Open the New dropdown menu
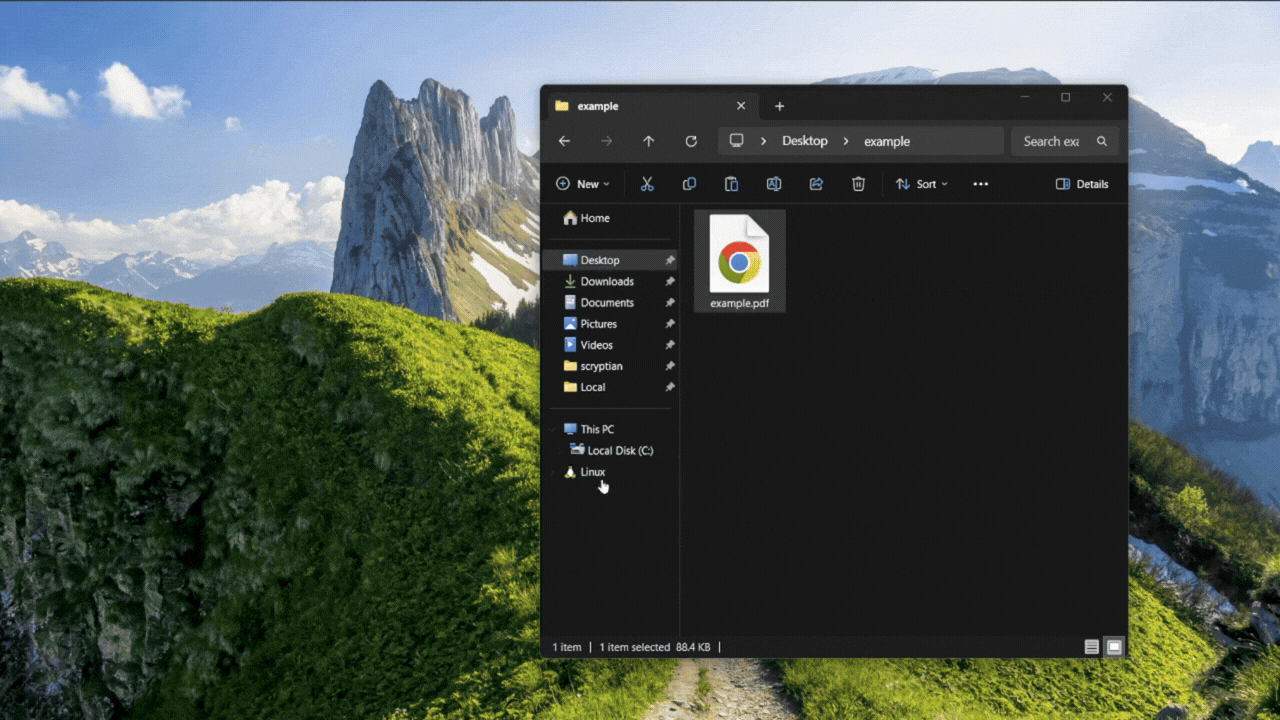 (x=583, y=184)
